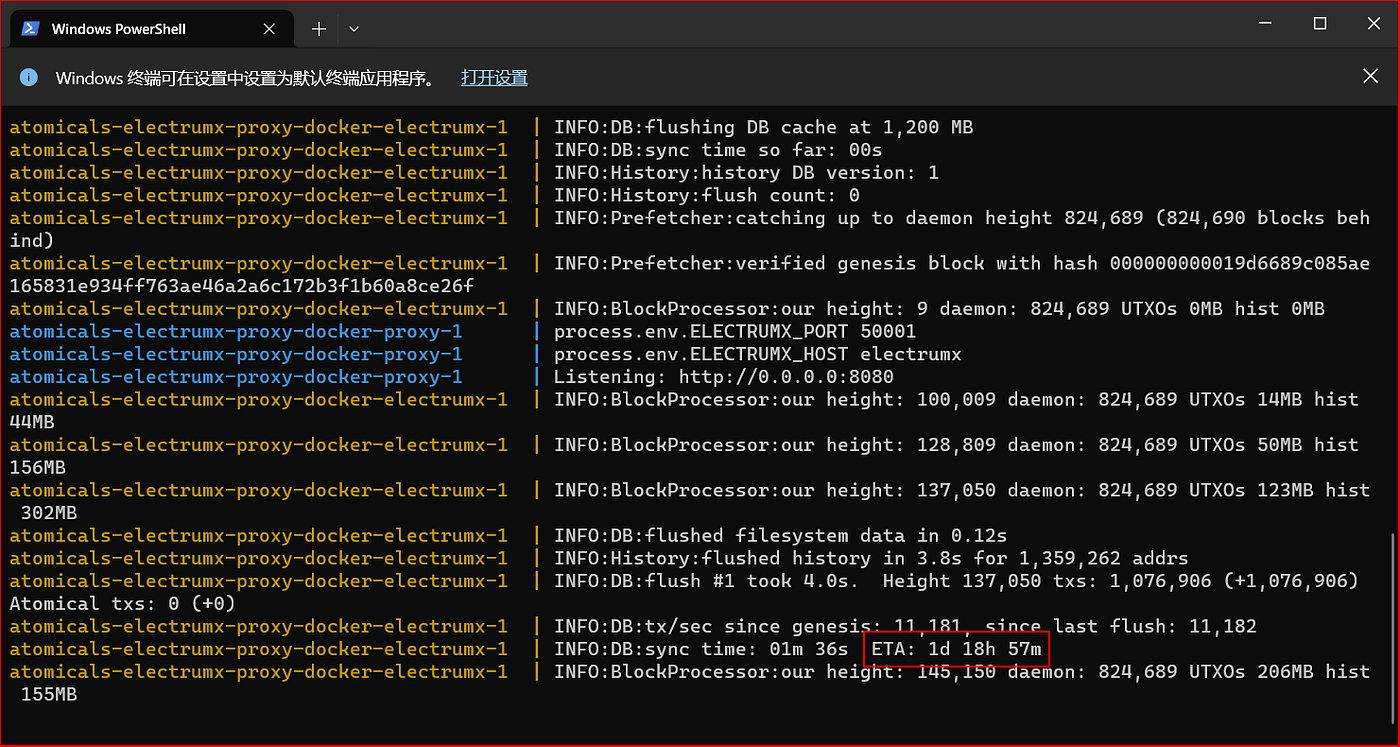
Task: Click the text "ETA: 1d 18h 57m"
Action: point(956,649)
